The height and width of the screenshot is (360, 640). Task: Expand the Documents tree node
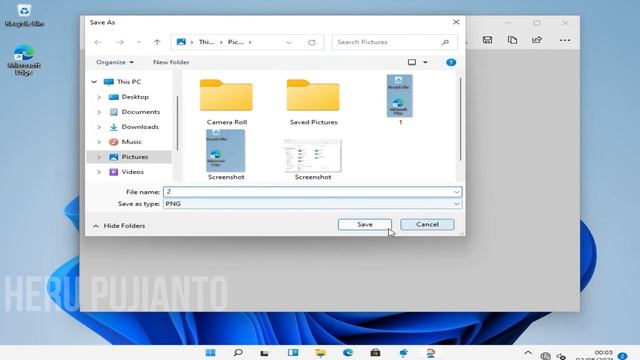click(99, 112)
